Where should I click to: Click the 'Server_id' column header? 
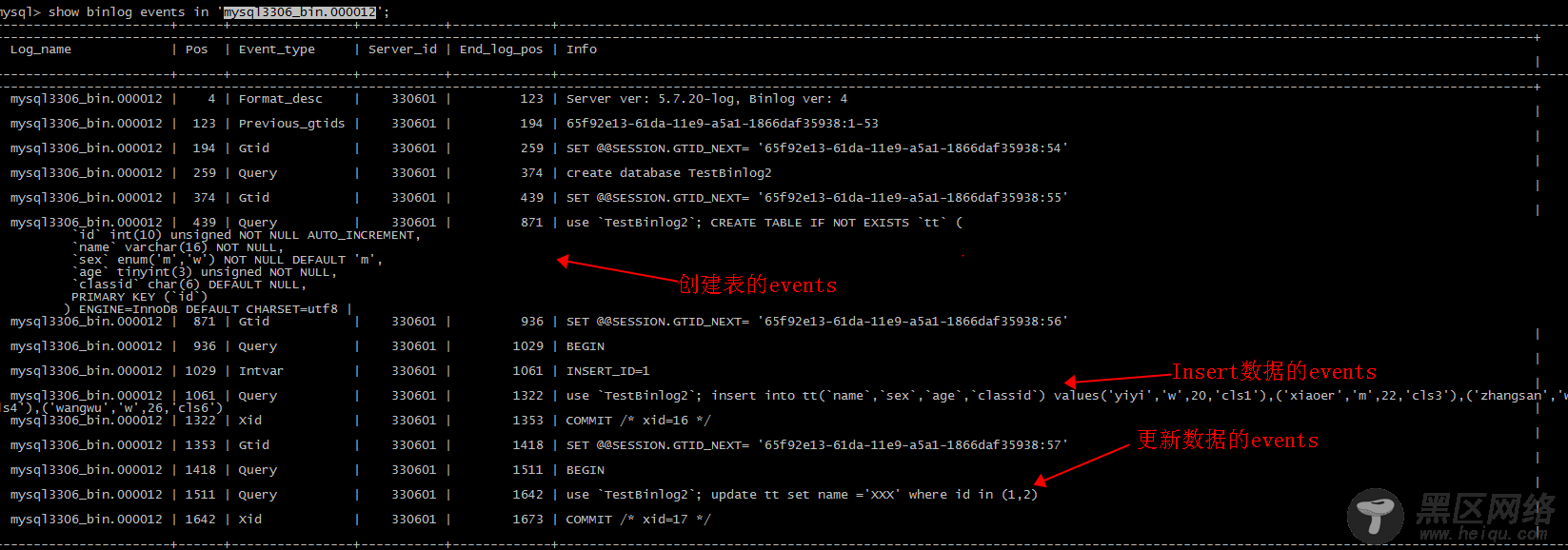click(x=403, y=49)
